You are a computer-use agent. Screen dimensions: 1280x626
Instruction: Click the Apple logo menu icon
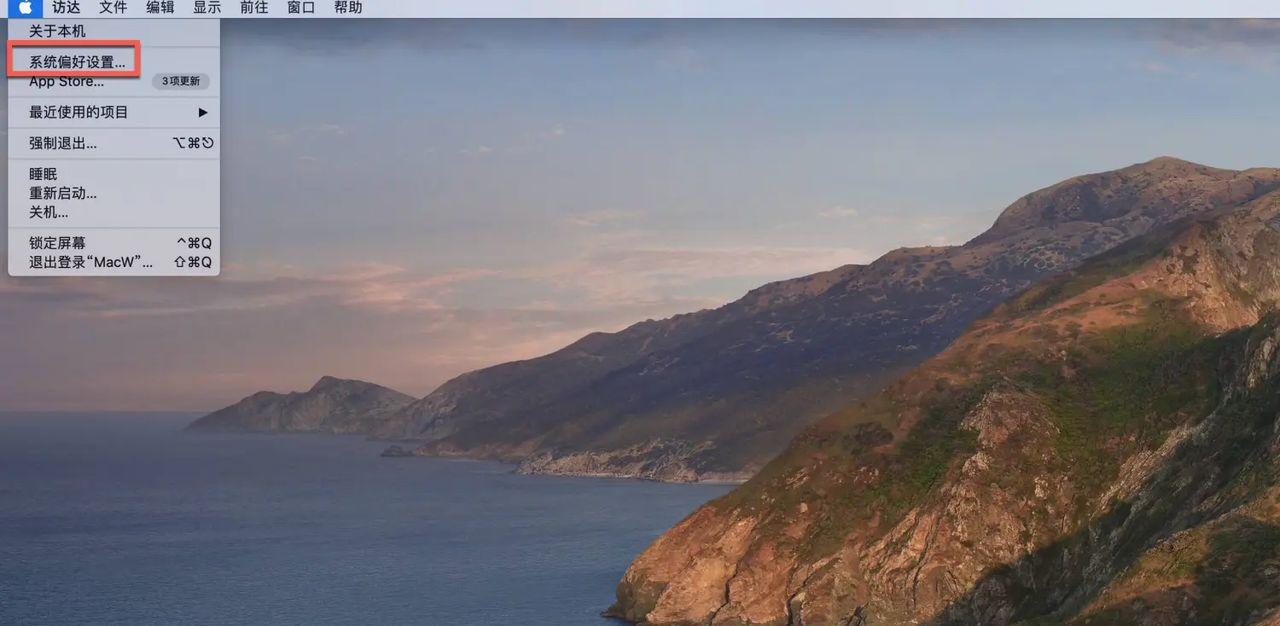click(25, 8)
